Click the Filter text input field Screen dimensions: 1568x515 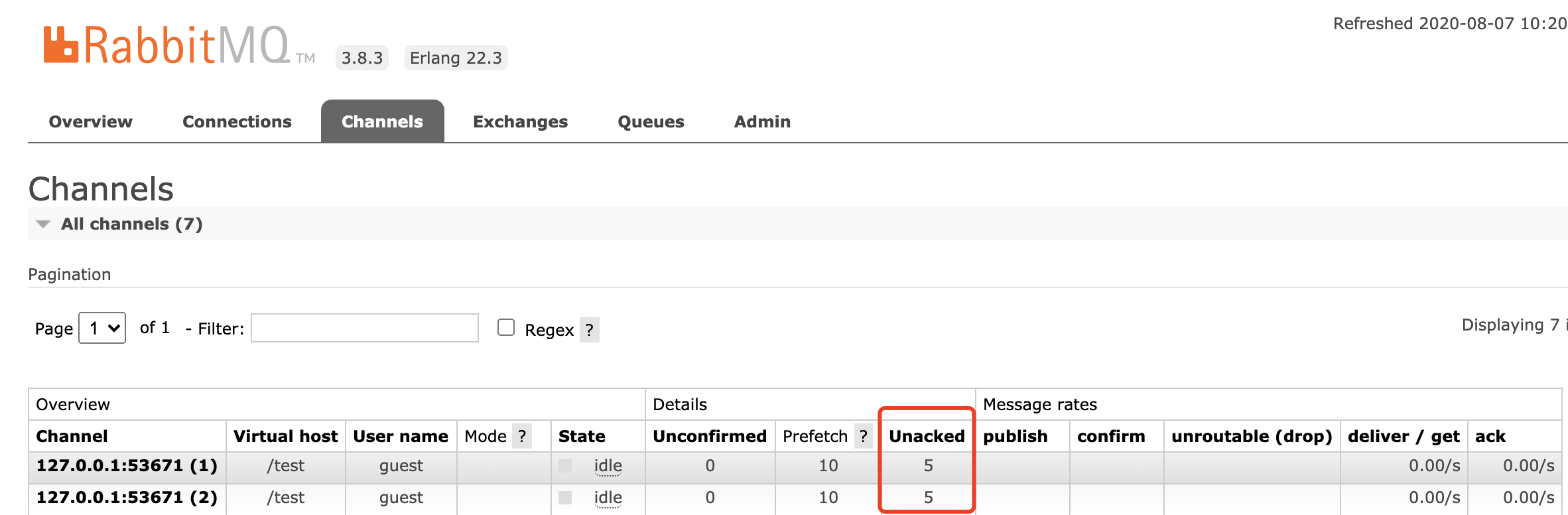coord(364,327)
